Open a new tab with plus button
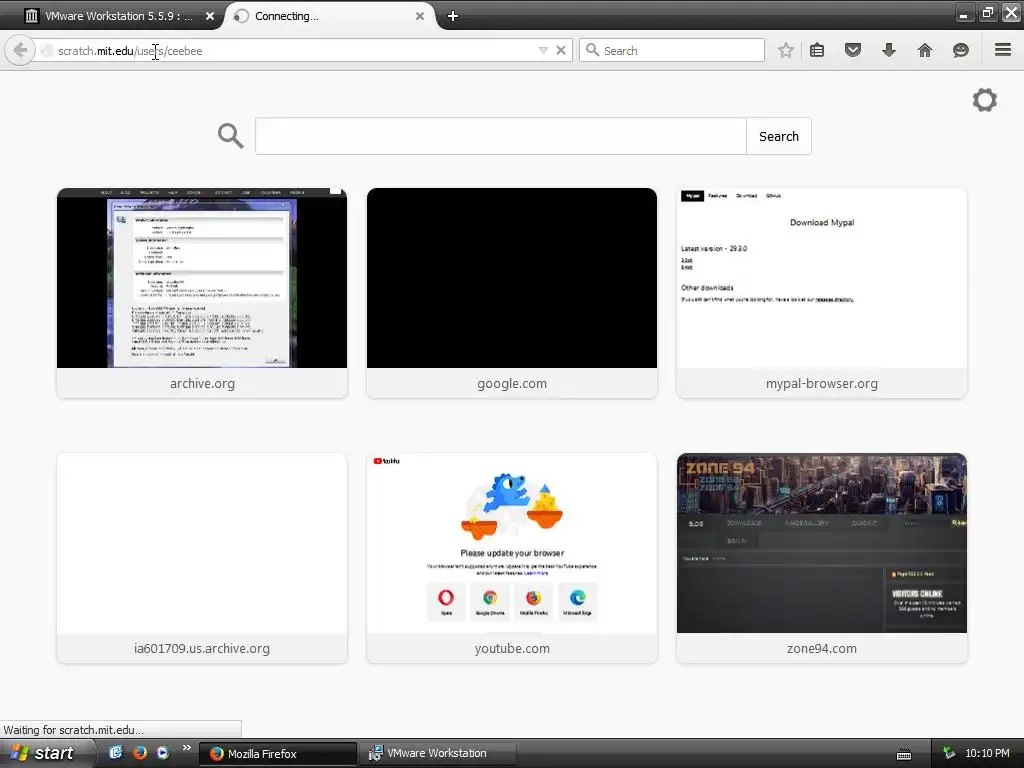Viewport: 1024px width, 768px height. point(453,16)
